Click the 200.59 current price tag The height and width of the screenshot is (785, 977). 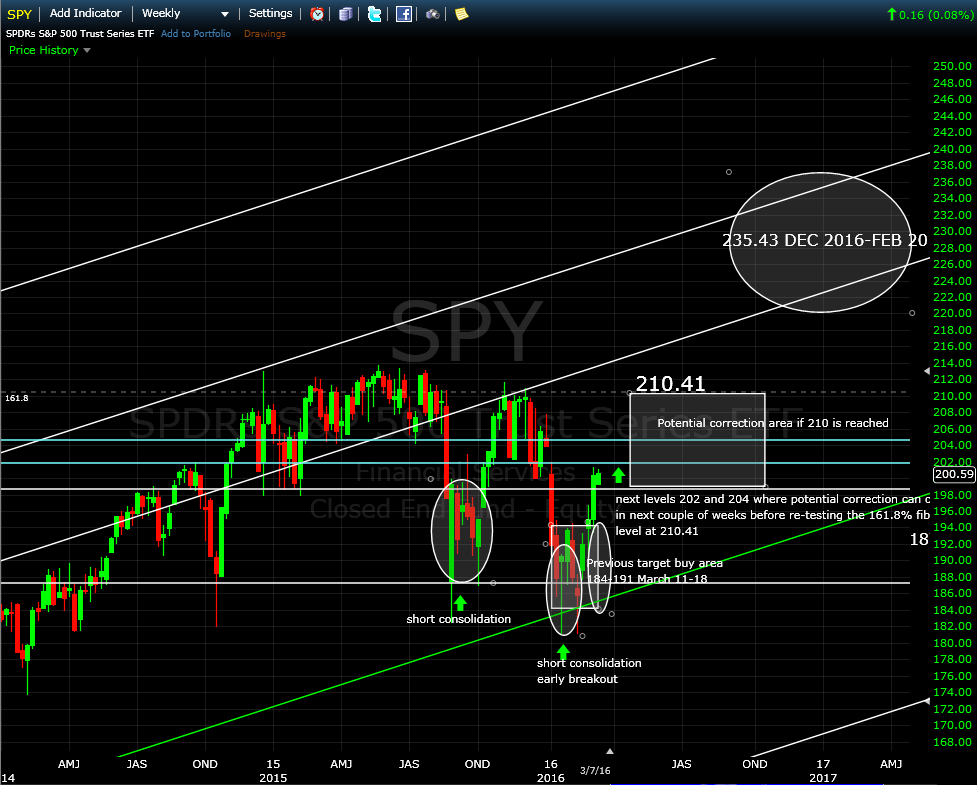(954, 474)
